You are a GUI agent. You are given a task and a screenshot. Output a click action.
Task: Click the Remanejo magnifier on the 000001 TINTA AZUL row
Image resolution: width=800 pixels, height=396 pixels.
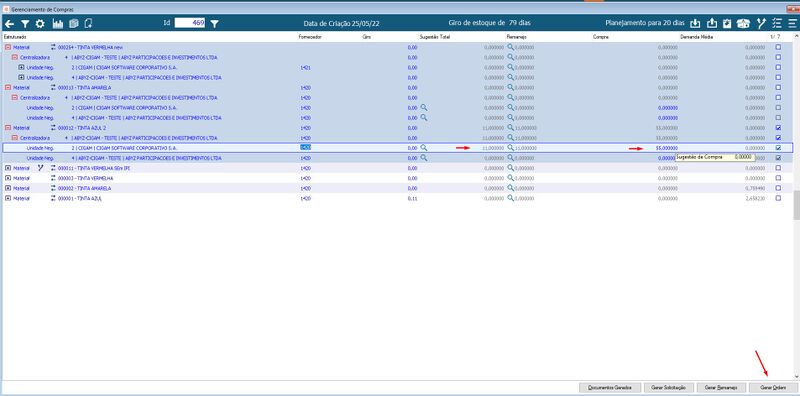click(x=510, y=198)
